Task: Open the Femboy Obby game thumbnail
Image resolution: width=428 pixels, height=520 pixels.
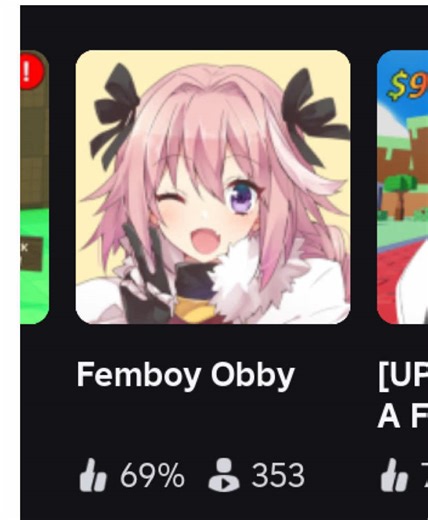Action: [x=213, y=187]
